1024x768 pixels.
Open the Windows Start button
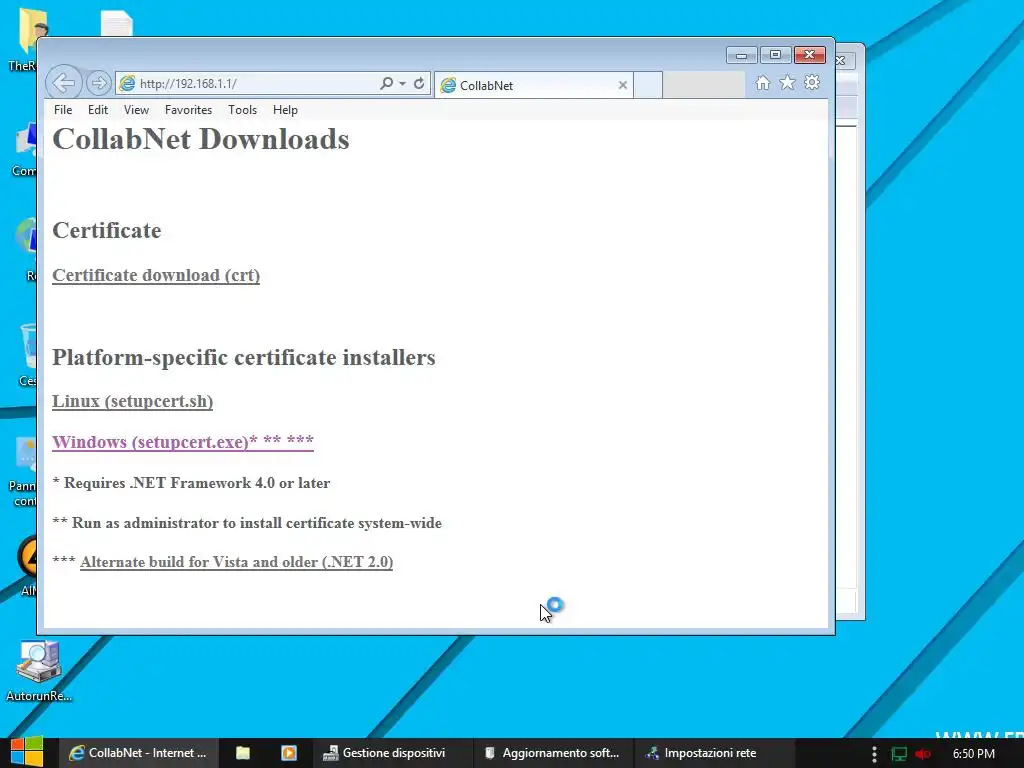pyautogui.click(x=26, y=752)
